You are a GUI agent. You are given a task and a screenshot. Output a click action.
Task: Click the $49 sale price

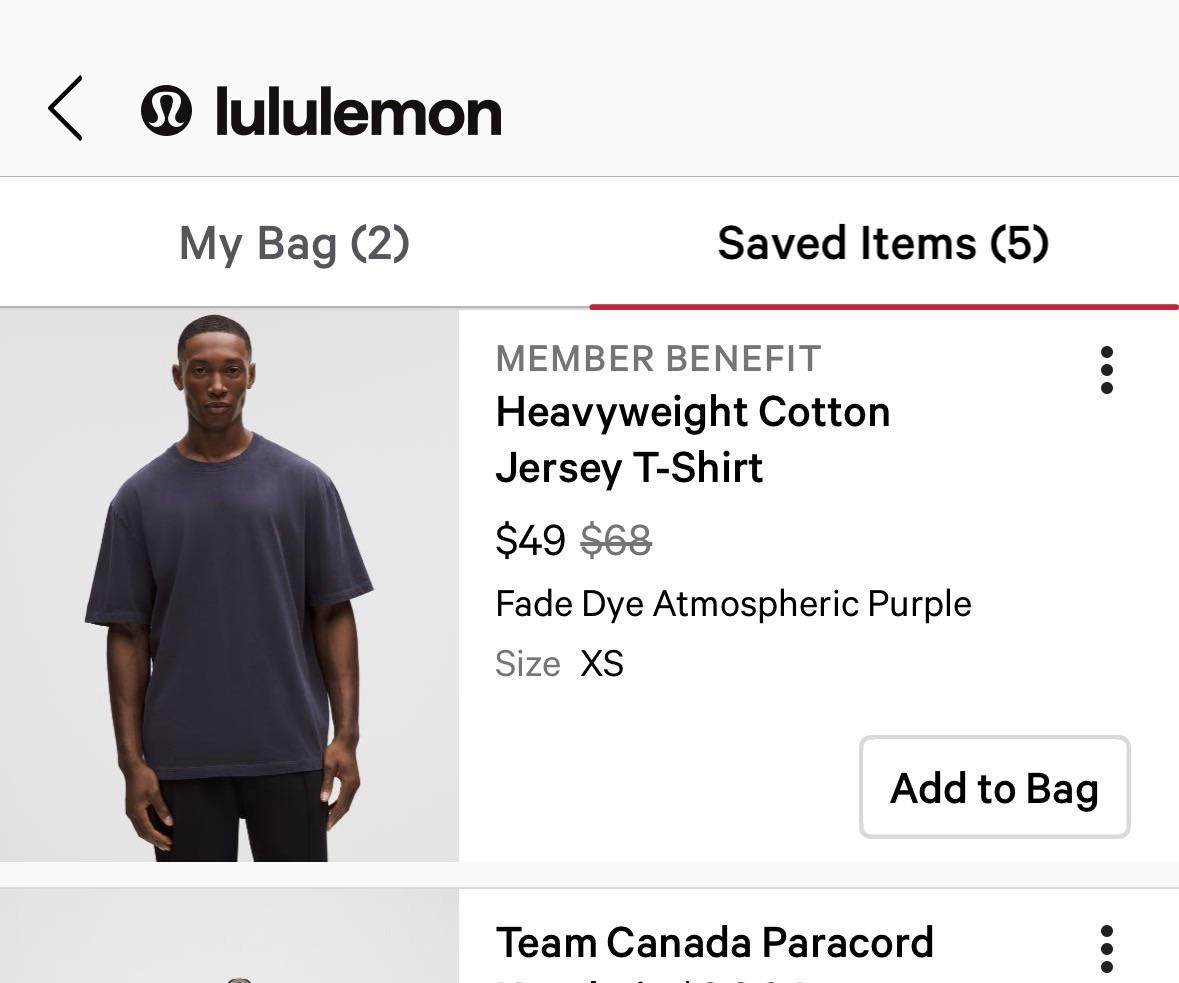[x=530, y=541]
